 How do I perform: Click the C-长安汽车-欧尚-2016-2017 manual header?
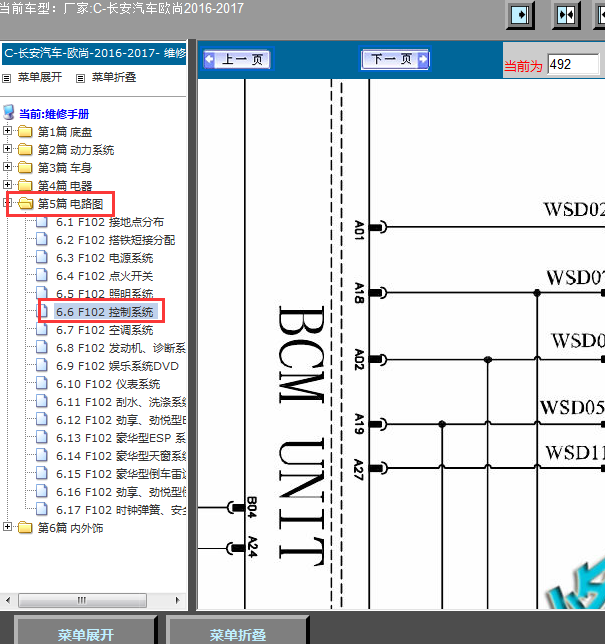94,53
